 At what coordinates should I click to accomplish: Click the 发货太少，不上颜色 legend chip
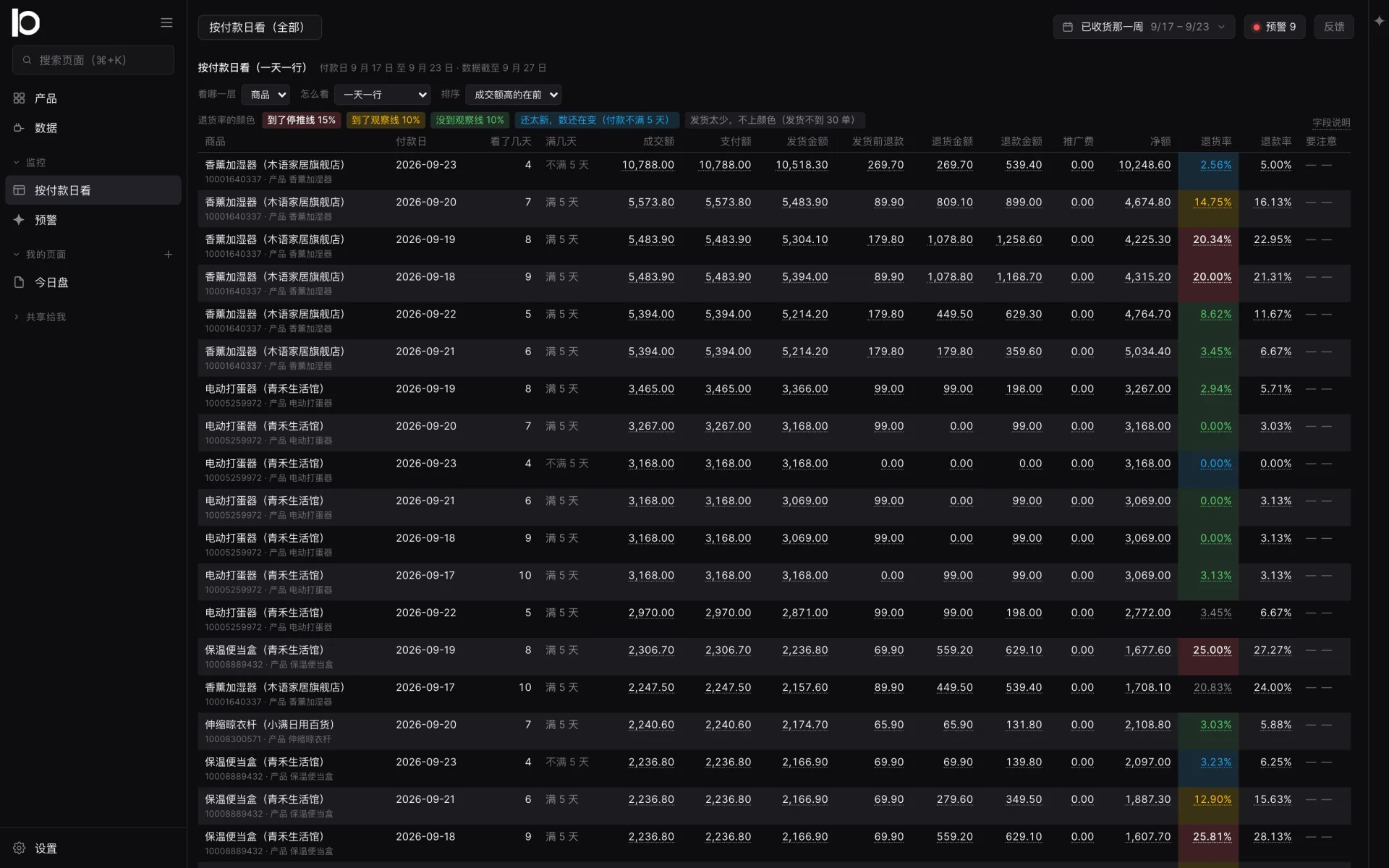[775, 120]
